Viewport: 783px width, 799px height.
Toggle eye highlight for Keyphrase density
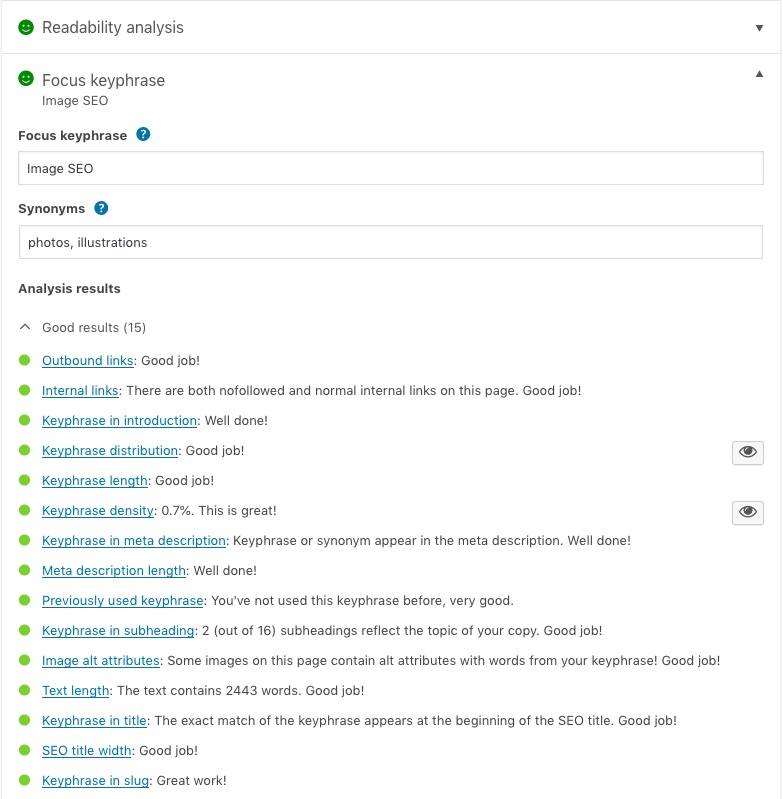point(747,512)
